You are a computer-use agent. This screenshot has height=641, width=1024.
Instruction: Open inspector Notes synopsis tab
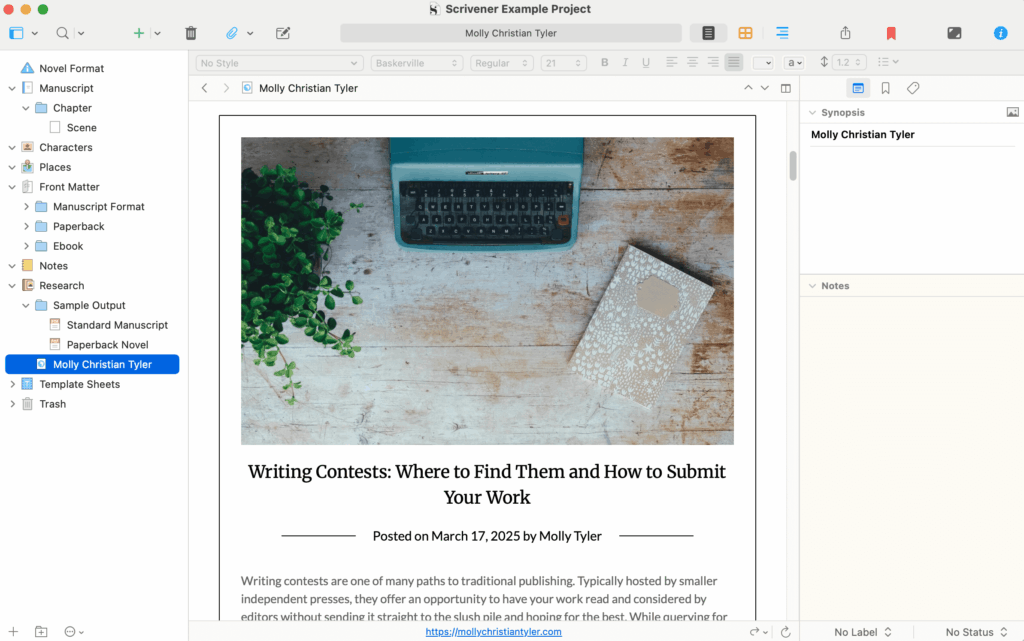pos(858,88)
